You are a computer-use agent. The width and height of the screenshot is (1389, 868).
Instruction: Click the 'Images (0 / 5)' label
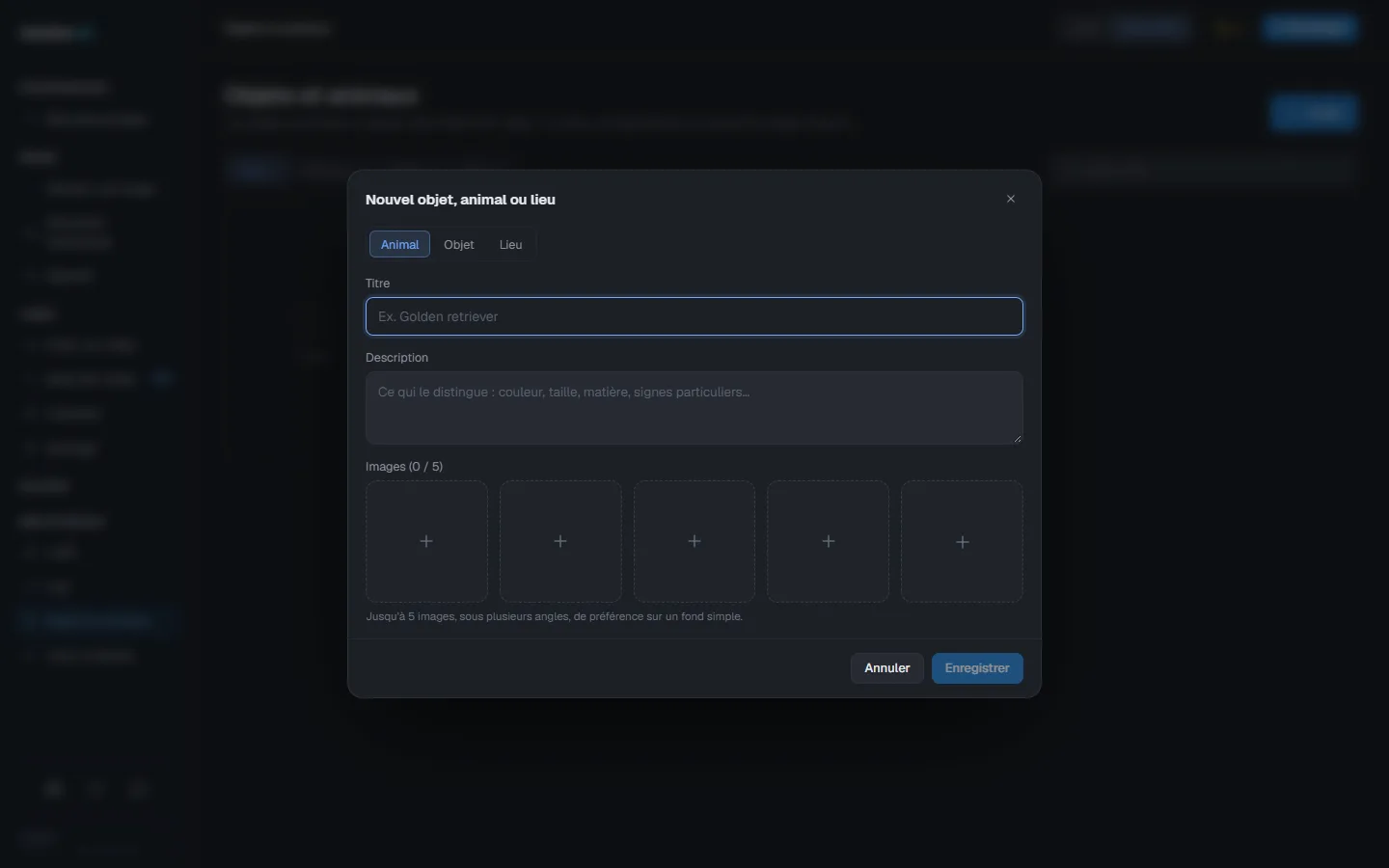point(404,467)
